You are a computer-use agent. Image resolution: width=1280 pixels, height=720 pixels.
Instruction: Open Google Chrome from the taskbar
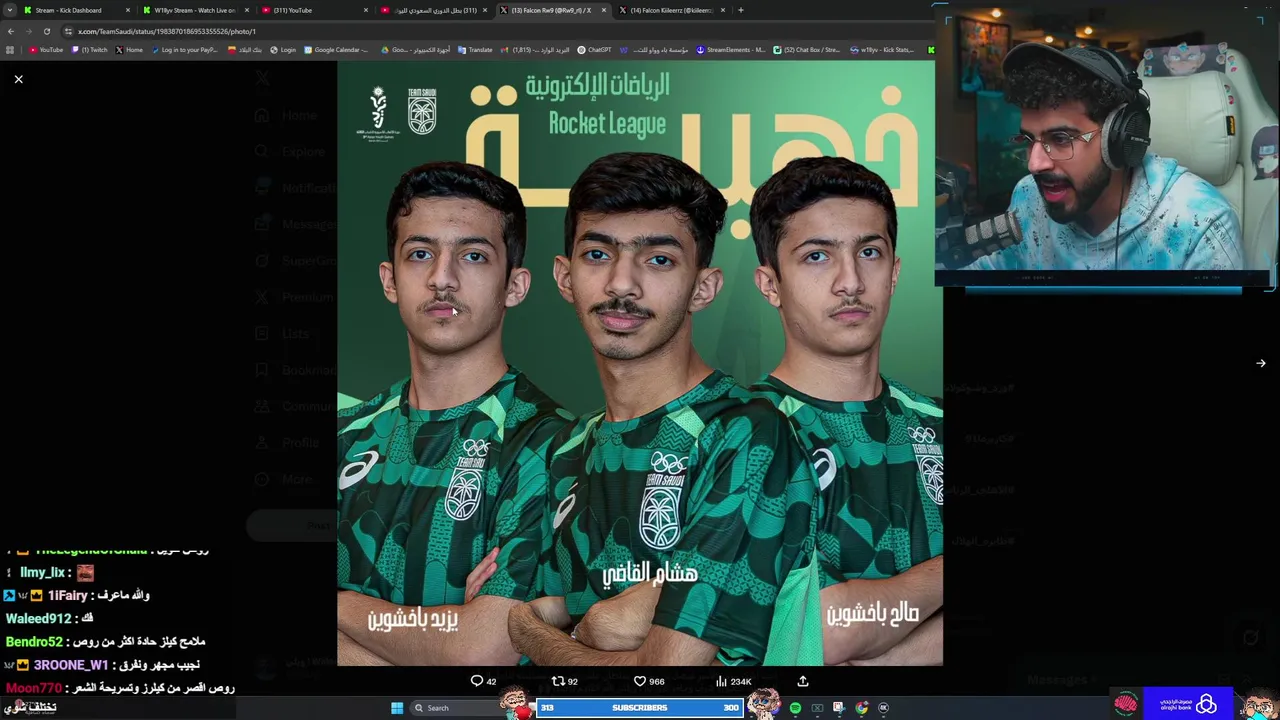click(861, 708)
